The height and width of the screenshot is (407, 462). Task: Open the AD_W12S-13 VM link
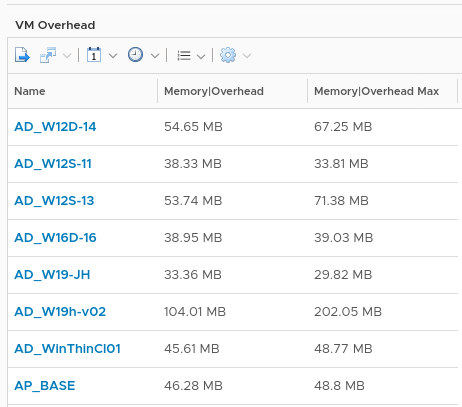[x=54, y=201]
